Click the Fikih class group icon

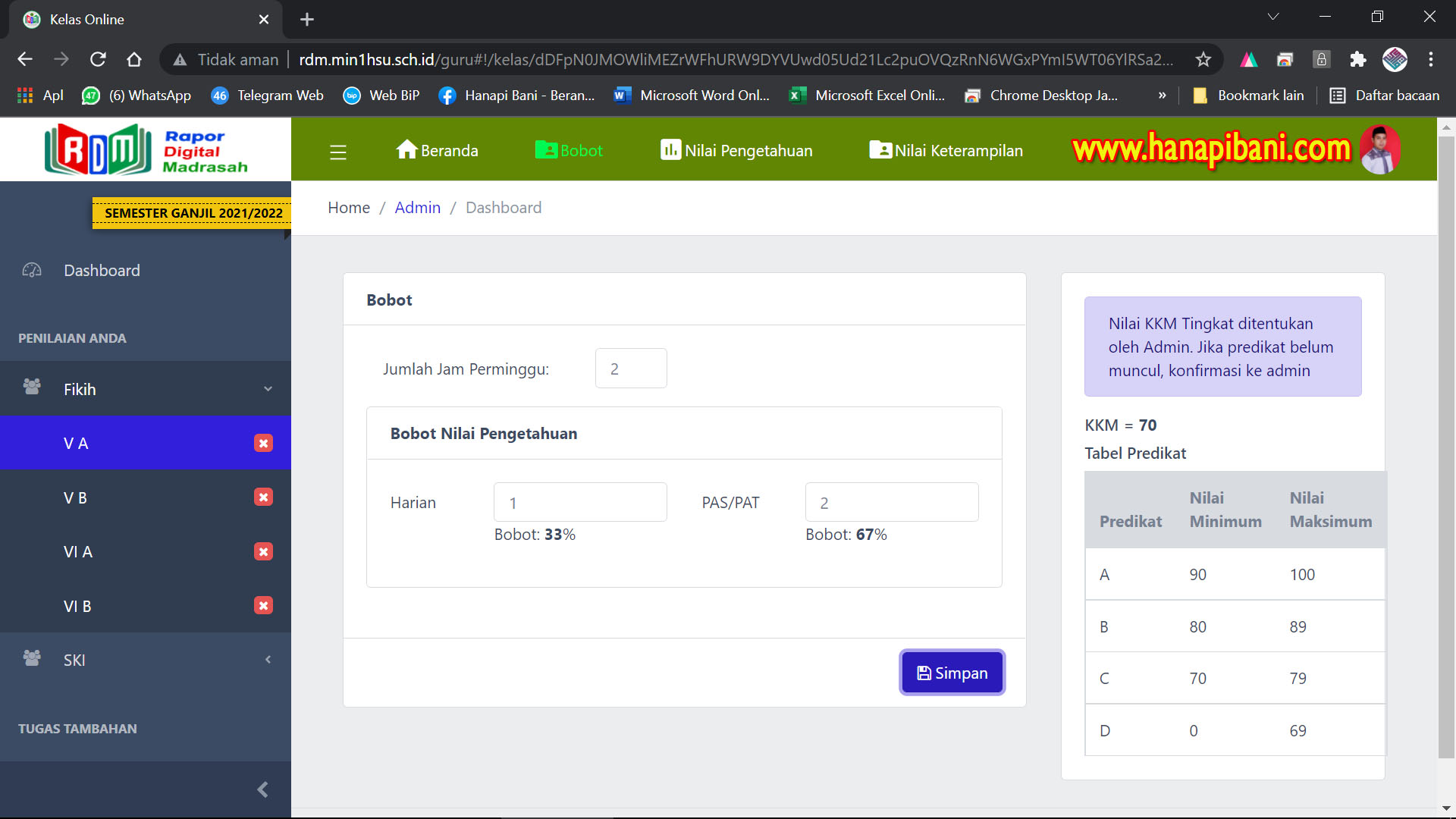tap(31, 388)
